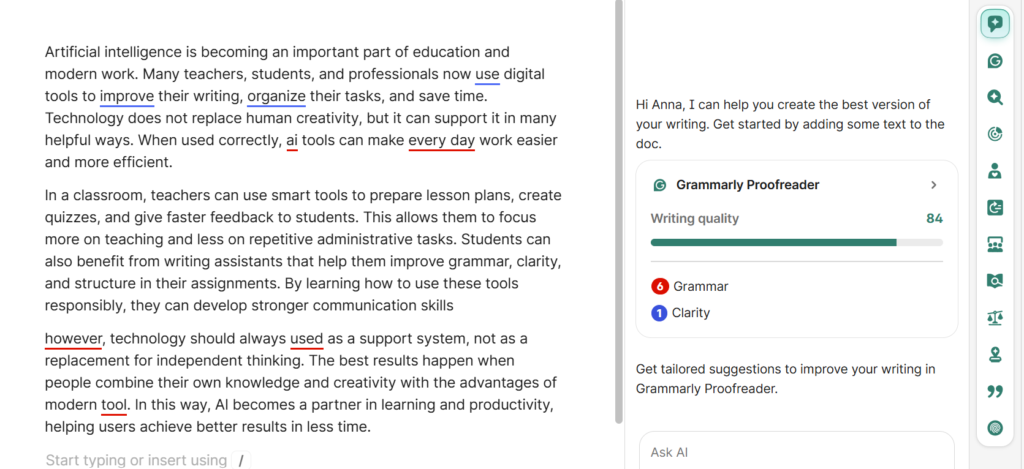Screen dimensions: 1024x469
Task: Click into the Ask AI input field
Action: tap(796, 452)
